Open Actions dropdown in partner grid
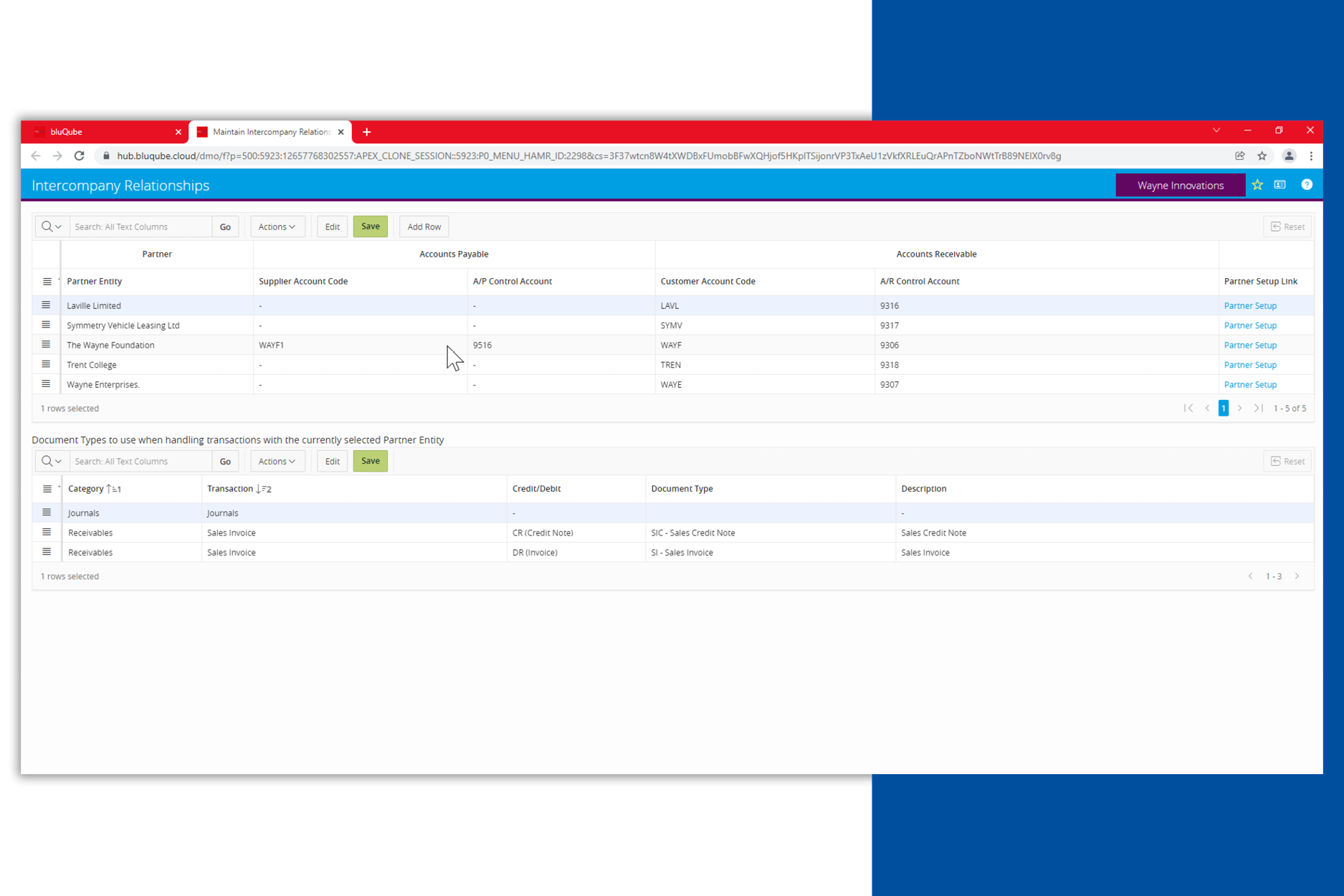Viewport: 1344px width, 896px height. point(277,227)
